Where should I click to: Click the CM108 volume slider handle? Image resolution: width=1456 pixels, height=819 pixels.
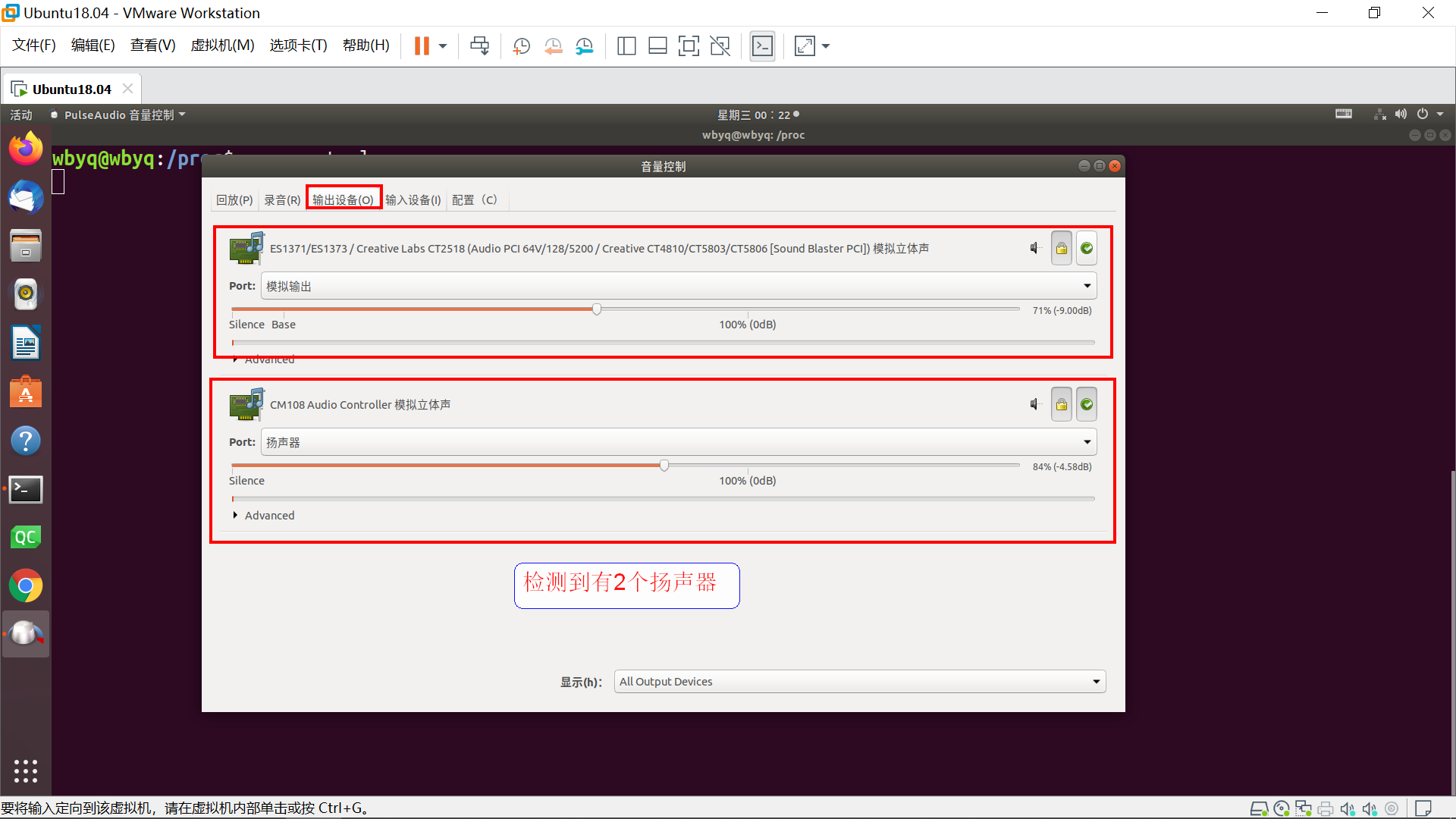[664, 465]
